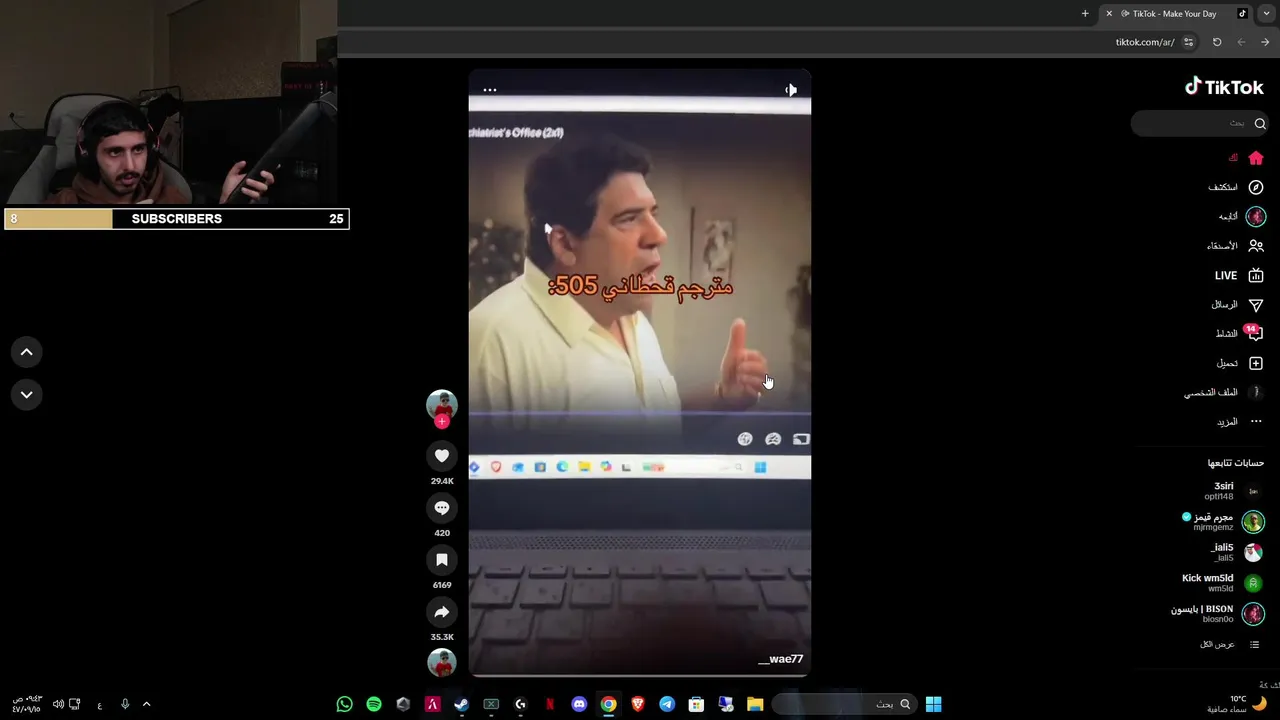Open the For You home icon
This screenshot has width=1280, height=720.
(1256, 158)
